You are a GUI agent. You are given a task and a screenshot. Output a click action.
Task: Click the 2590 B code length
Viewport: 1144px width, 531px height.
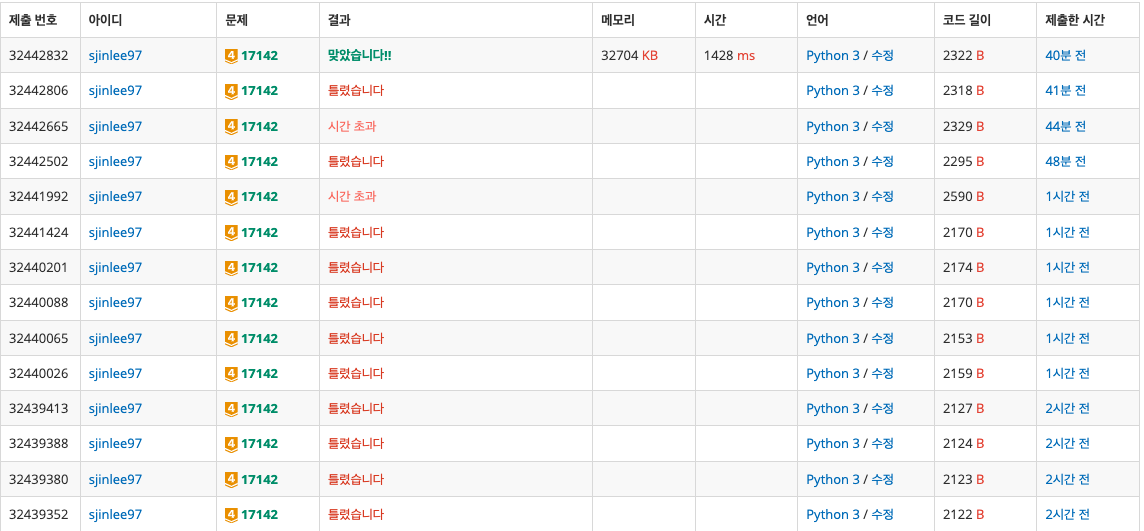[x=963, y=197]
